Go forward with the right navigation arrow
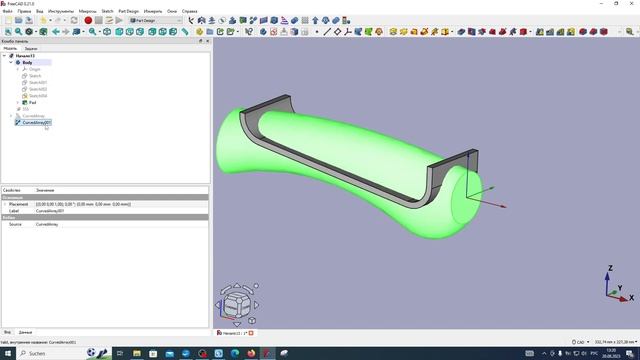The width and height of the screenshot is (640, 360). (x=66, y=32)
